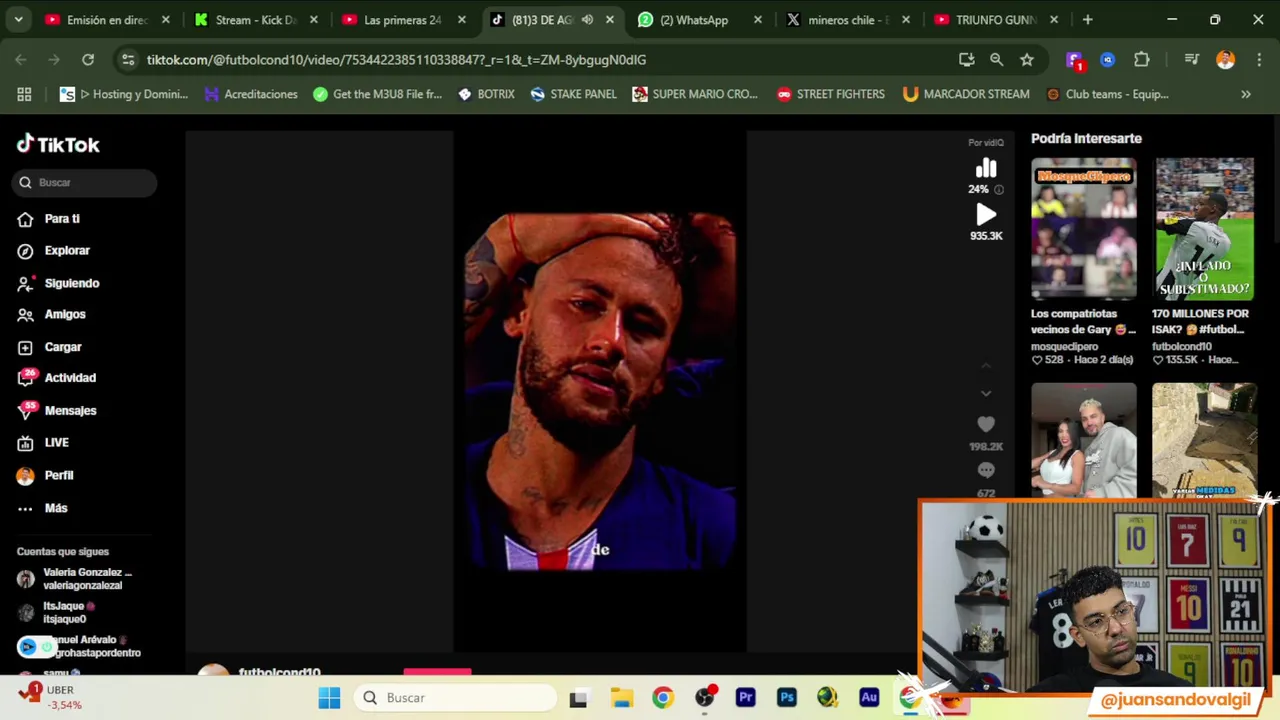
Task: Open the Extensions puzzle icon
Action: [1141, 60]
